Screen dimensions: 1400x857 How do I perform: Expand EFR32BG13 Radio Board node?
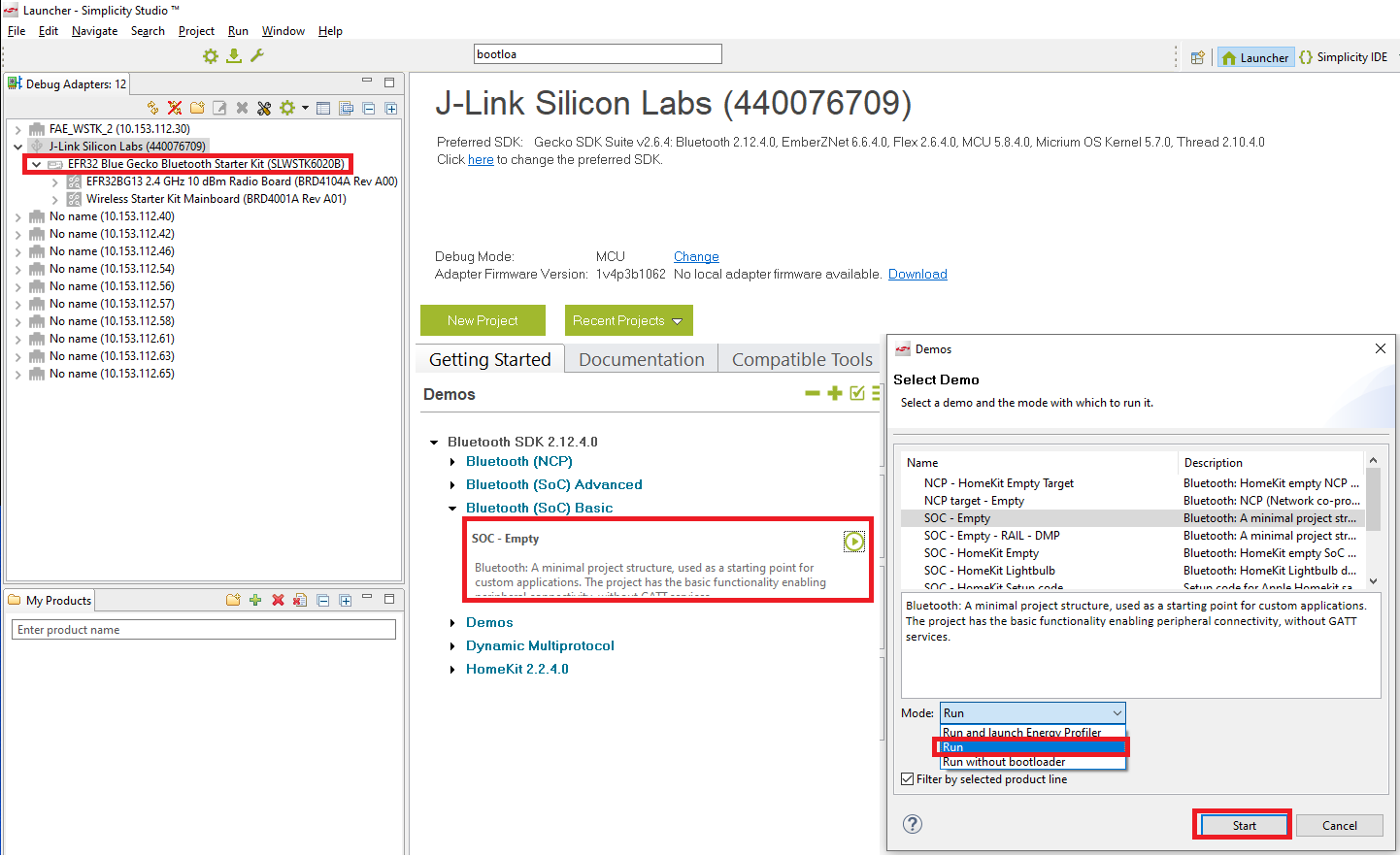[x=55, y=181]
